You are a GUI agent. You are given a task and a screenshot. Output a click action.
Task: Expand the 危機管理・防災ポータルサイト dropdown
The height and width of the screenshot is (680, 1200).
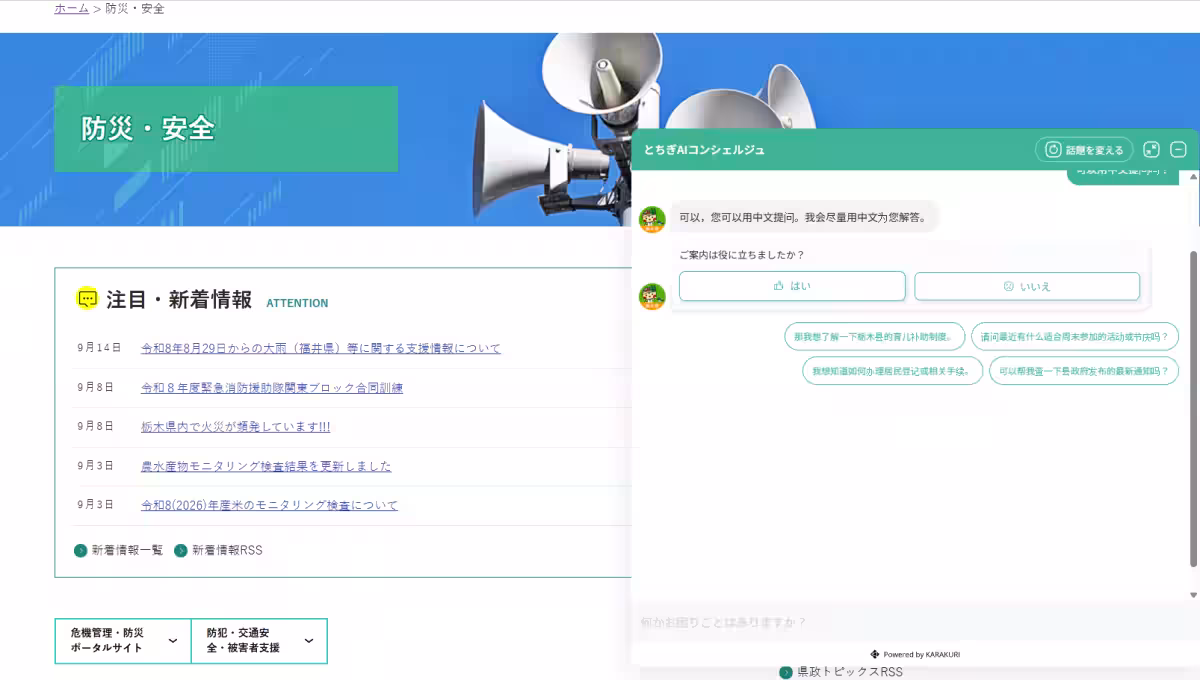123,641
